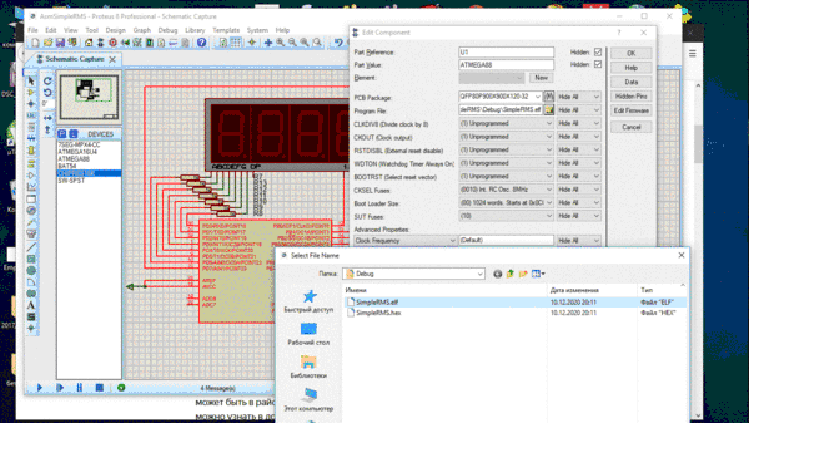819x460 pixels.
Task: Select the SimpleRMS.hex file
Action: [379, 313]
